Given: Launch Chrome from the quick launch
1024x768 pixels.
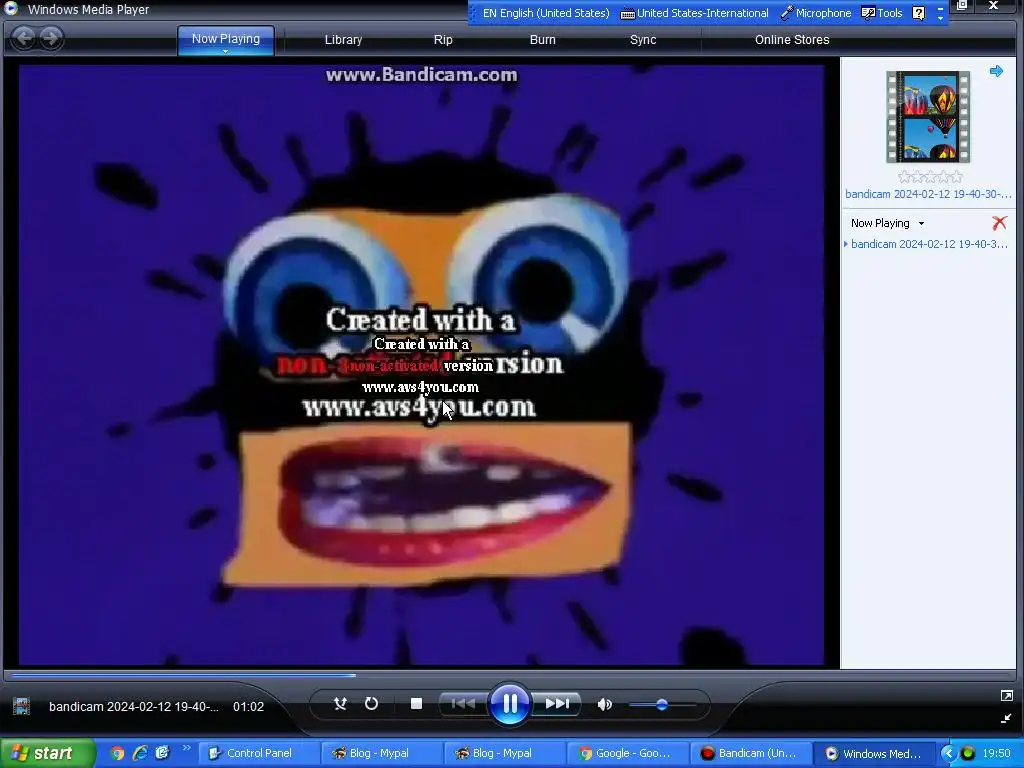Looking at the screenshot, I should (117, 753).
